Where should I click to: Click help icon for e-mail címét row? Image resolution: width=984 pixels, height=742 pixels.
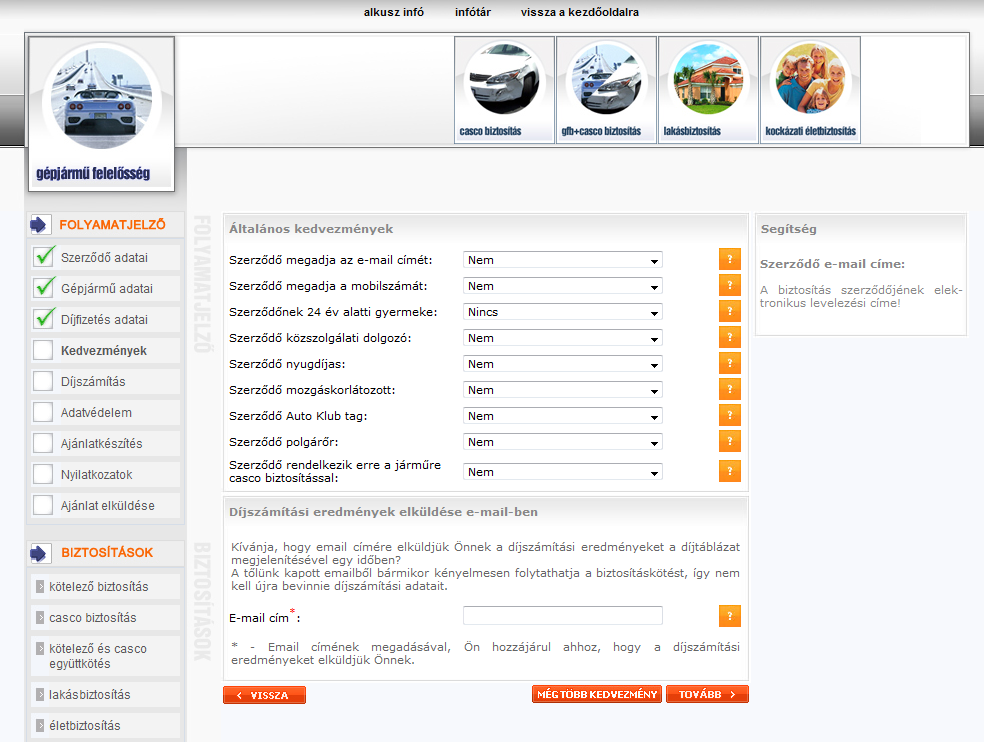point(729,259)
